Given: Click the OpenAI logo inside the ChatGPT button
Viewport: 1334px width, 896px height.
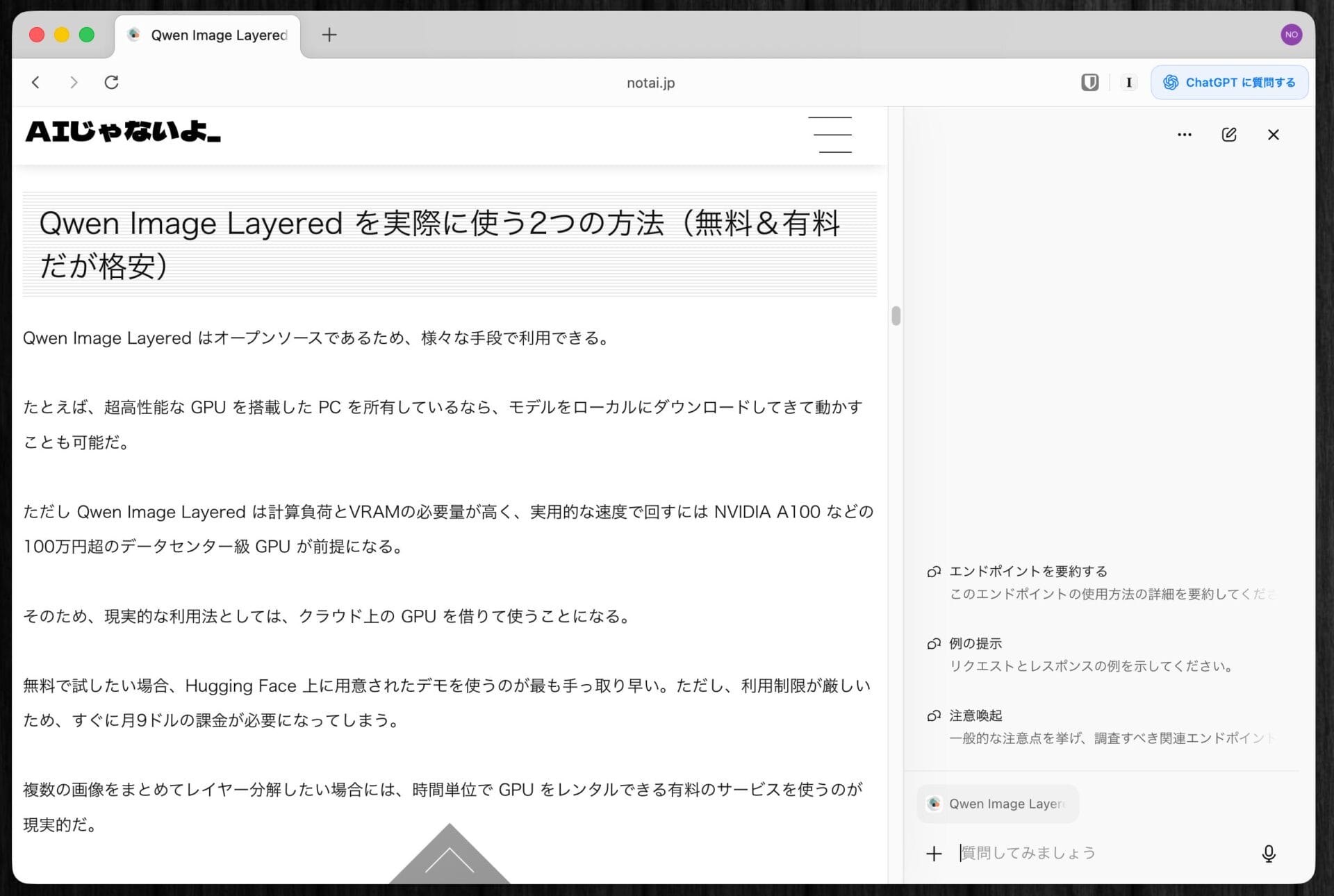Looking at the screenshot, I should [1172, 82].
